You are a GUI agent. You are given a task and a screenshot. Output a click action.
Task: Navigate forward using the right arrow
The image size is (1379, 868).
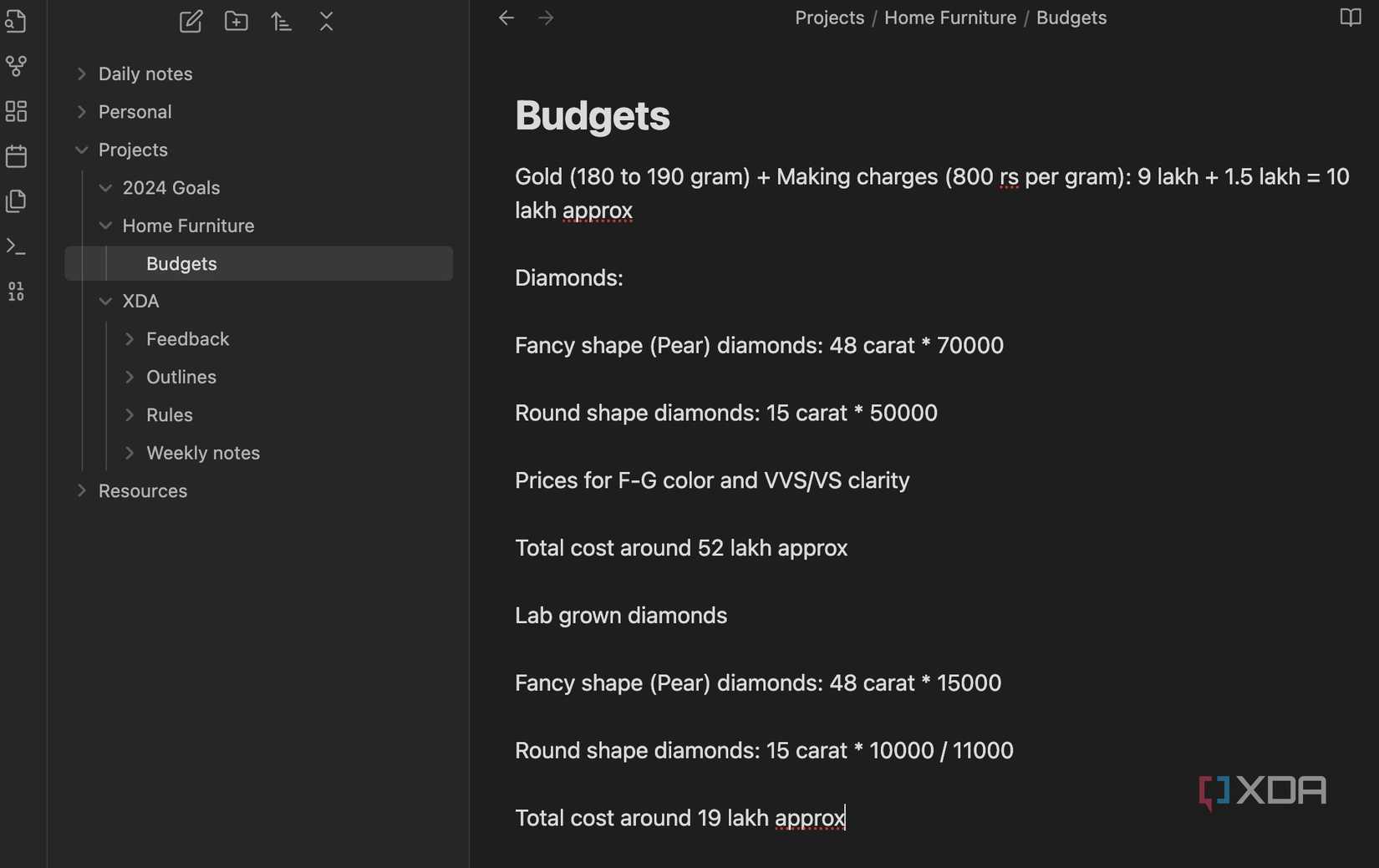pos(545,18)
